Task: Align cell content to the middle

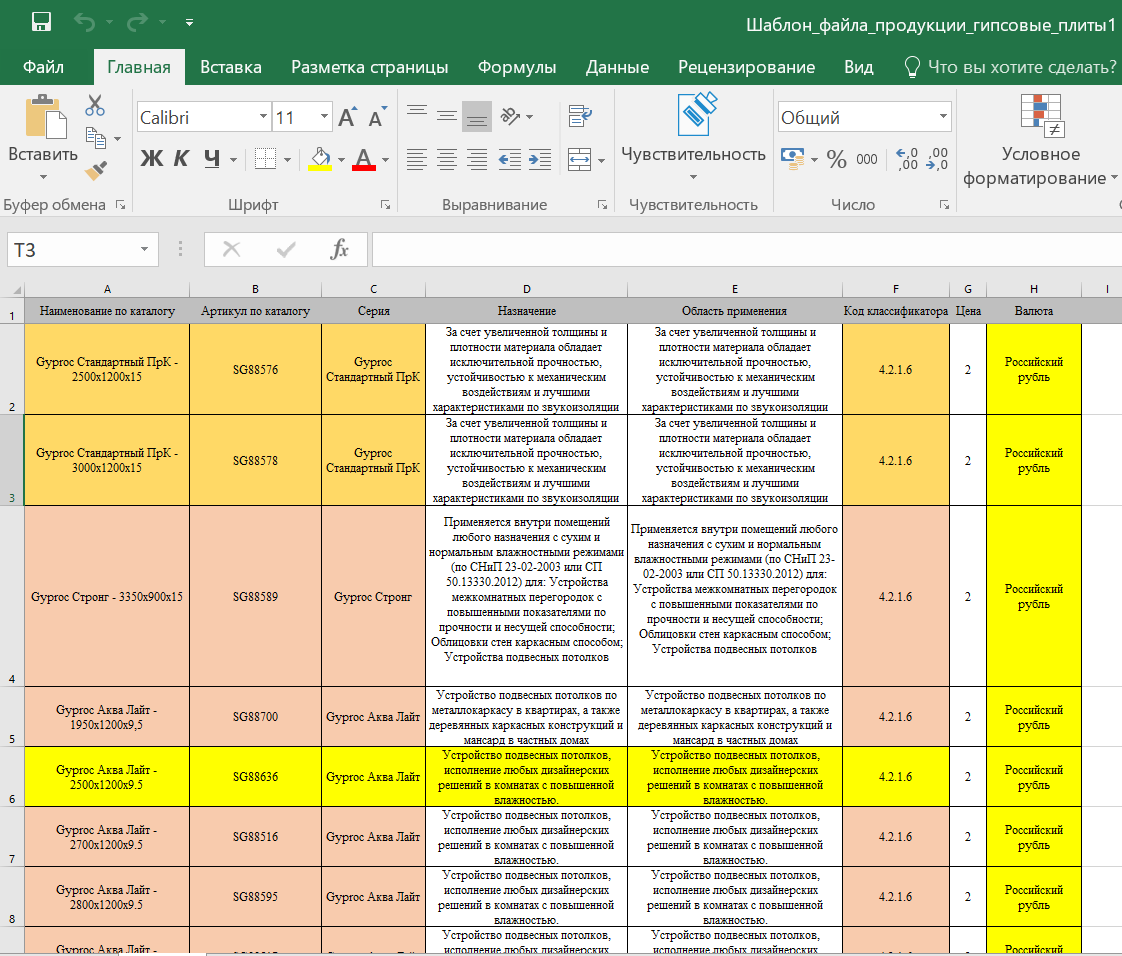Action: (x=447, y=115)
